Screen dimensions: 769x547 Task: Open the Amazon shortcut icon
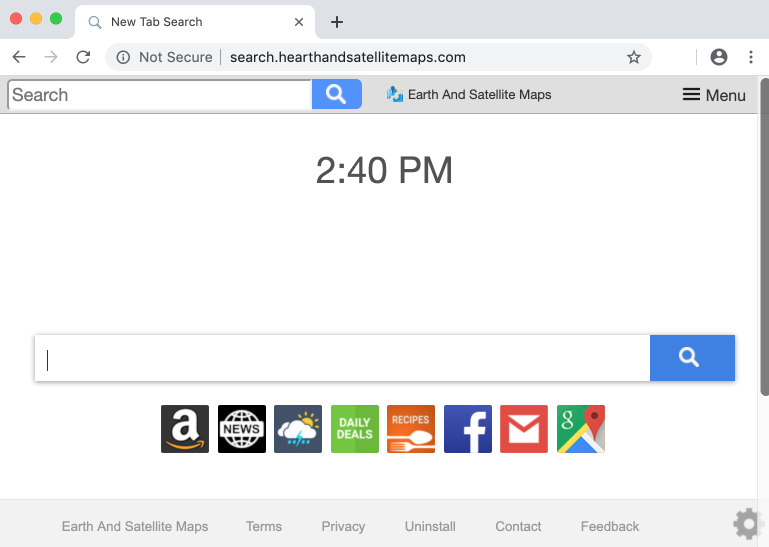185,429
